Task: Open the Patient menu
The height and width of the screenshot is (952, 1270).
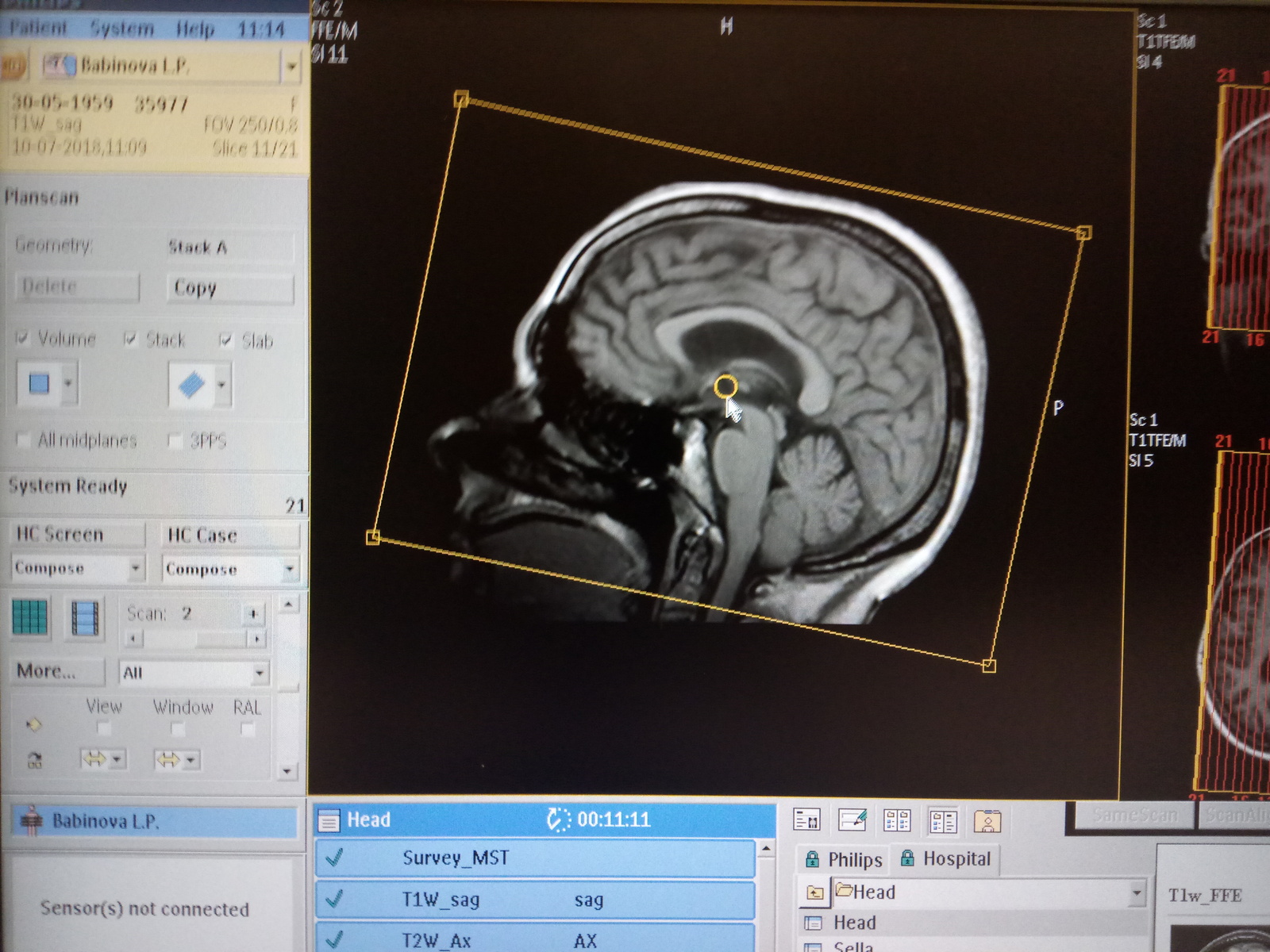Action: (x=37, y=28)
